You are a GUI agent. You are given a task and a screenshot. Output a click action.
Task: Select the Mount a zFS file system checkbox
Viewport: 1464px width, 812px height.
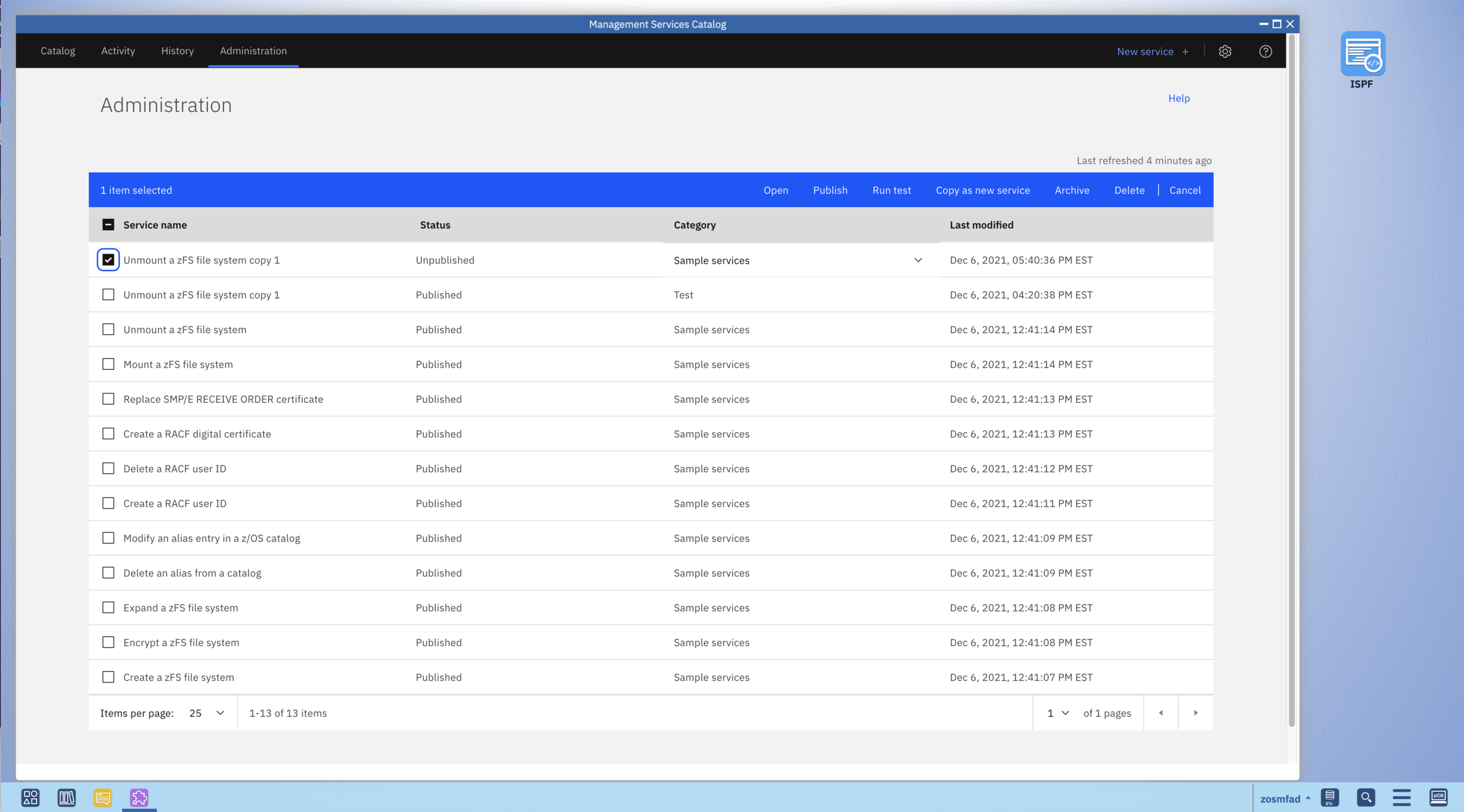coord(108,364)
